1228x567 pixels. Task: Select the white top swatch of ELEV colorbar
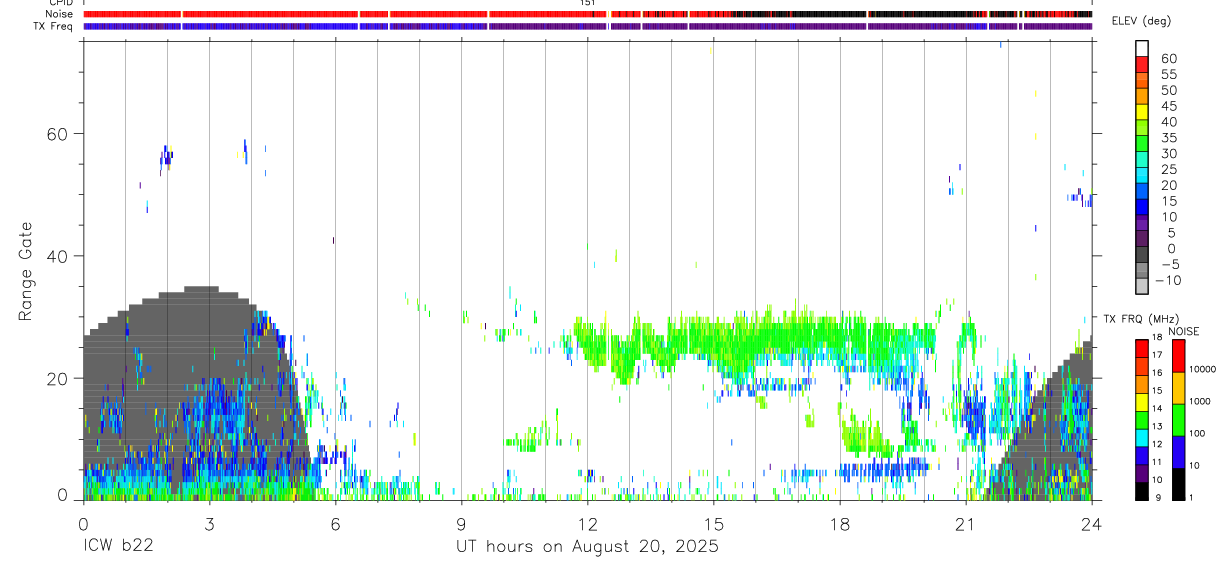point(1141,48)
